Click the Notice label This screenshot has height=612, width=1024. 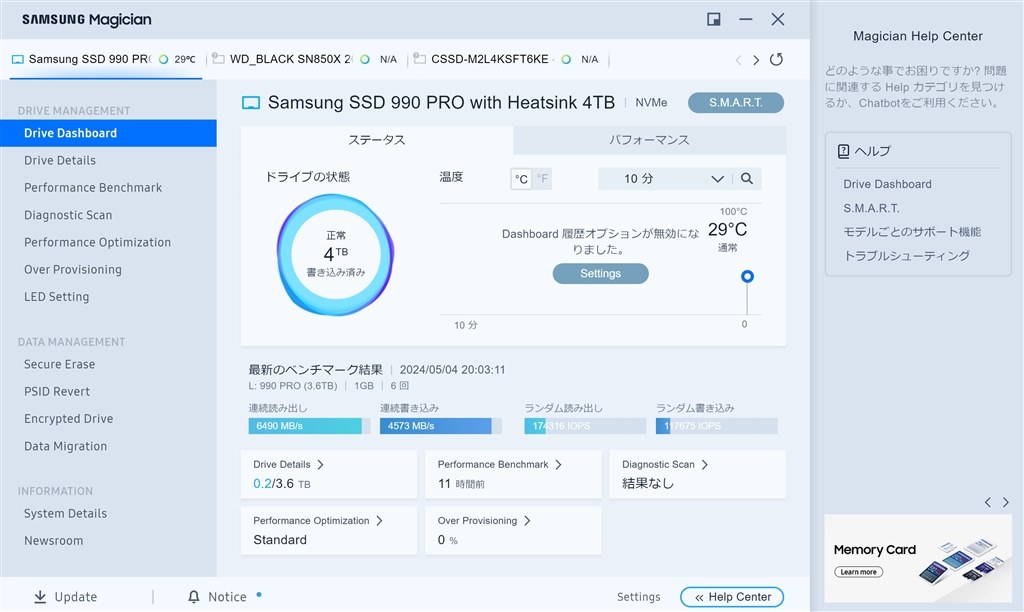pos(227,597)
